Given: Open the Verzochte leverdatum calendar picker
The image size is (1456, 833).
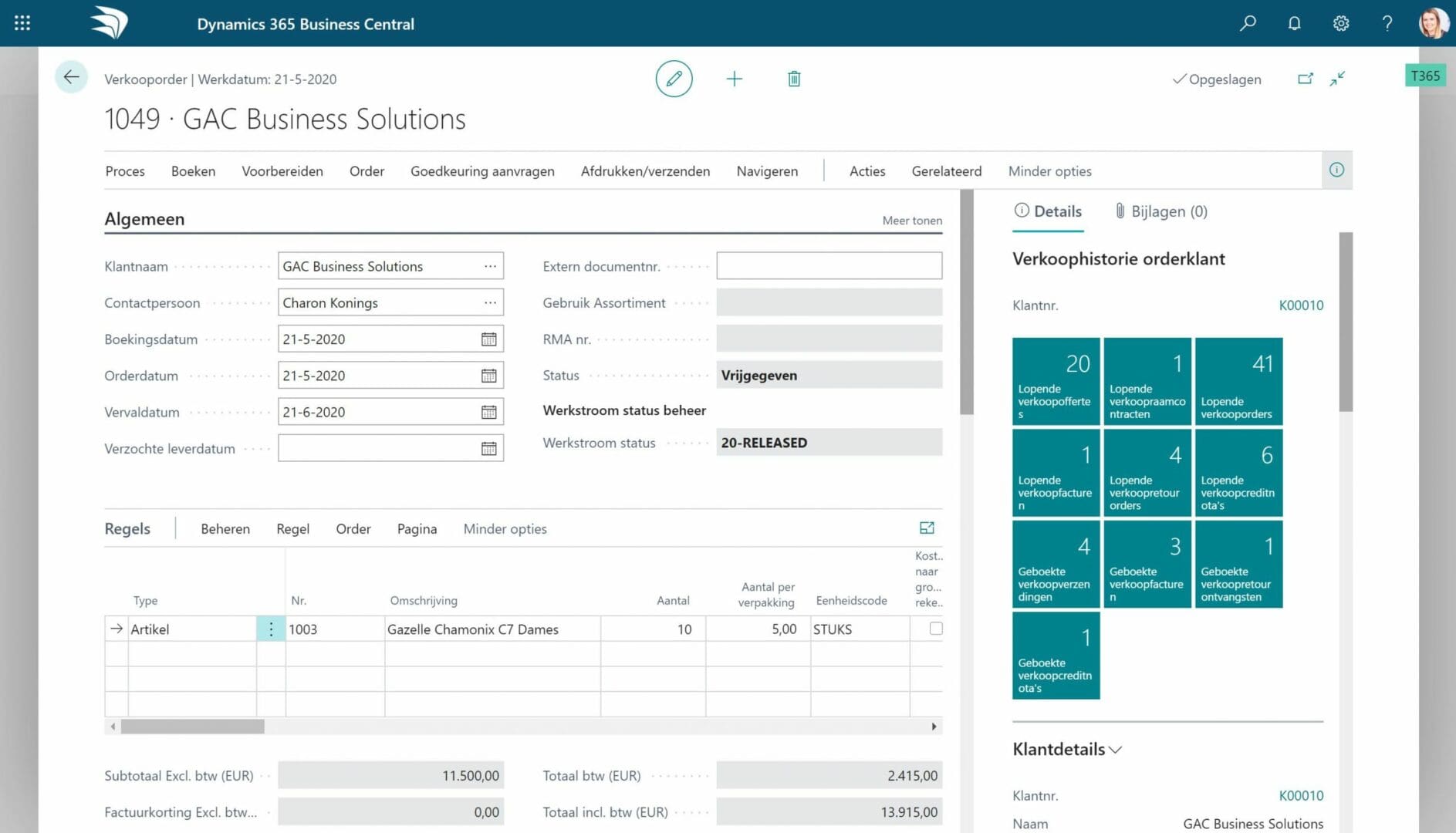Looking at the screenshot, I should tap(489, 448).
